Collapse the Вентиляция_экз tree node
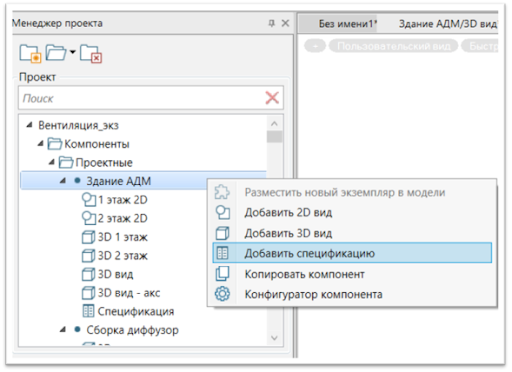512x372 pixels. pyautogui.click(x=30, y=125)
